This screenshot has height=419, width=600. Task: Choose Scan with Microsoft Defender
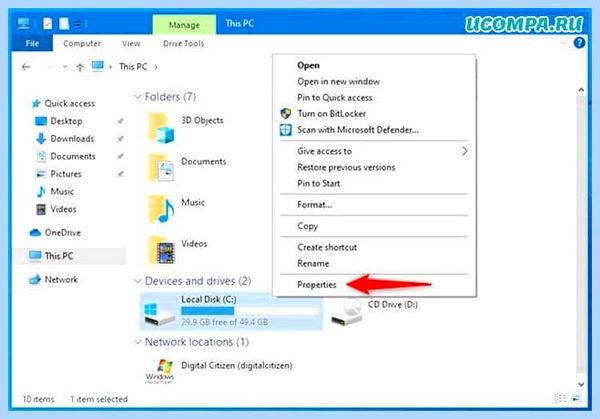pyautogui.click(x=358, y=130)
